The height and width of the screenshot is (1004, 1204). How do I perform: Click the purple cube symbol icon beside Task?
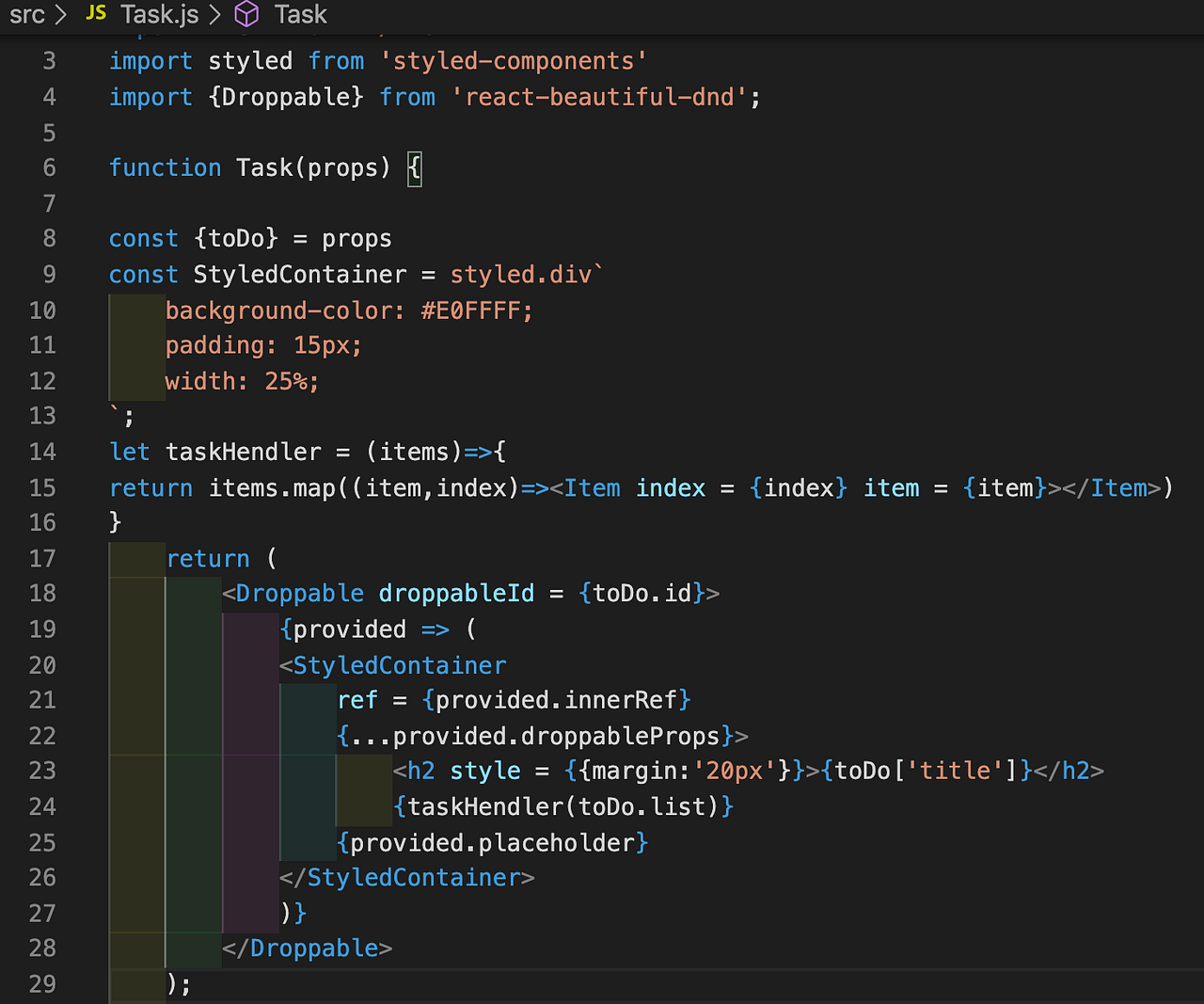point(246,14)
